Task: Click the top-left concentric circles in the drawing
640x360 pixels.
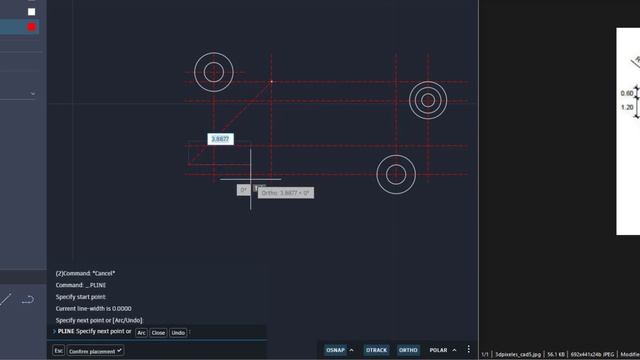Action: click(x=214, y=72)
